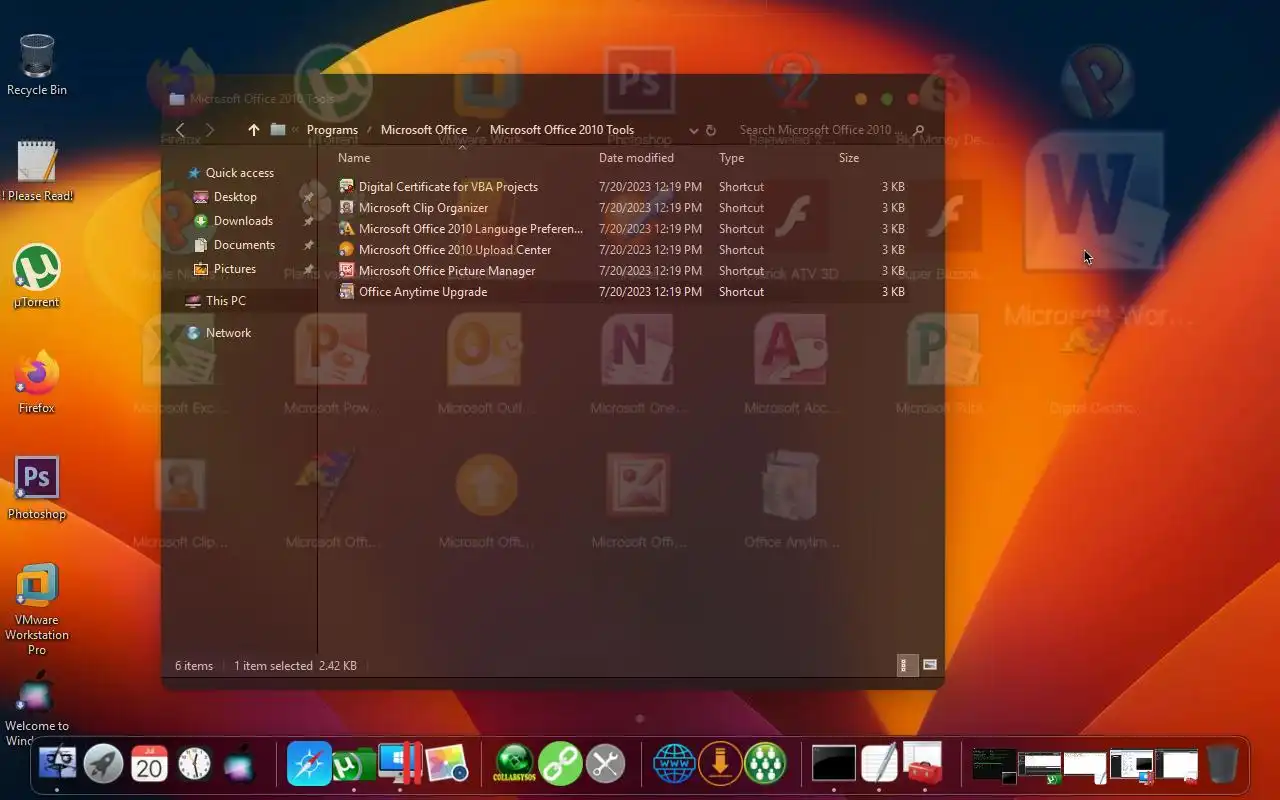The height and width of the screenshot is (800, 1280).
Task: Go up one folder level arrow
Action: pos(253,130)
